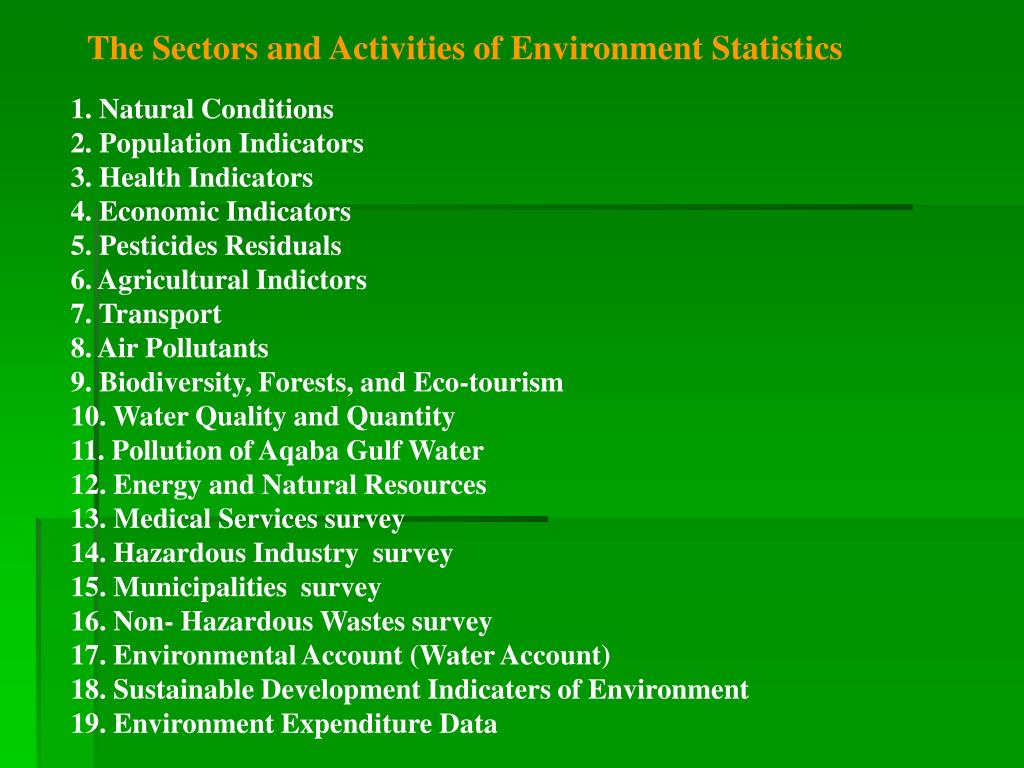Select '15. Municipalities survey'
Screen dimensions: 1024x768
[225, 588]
